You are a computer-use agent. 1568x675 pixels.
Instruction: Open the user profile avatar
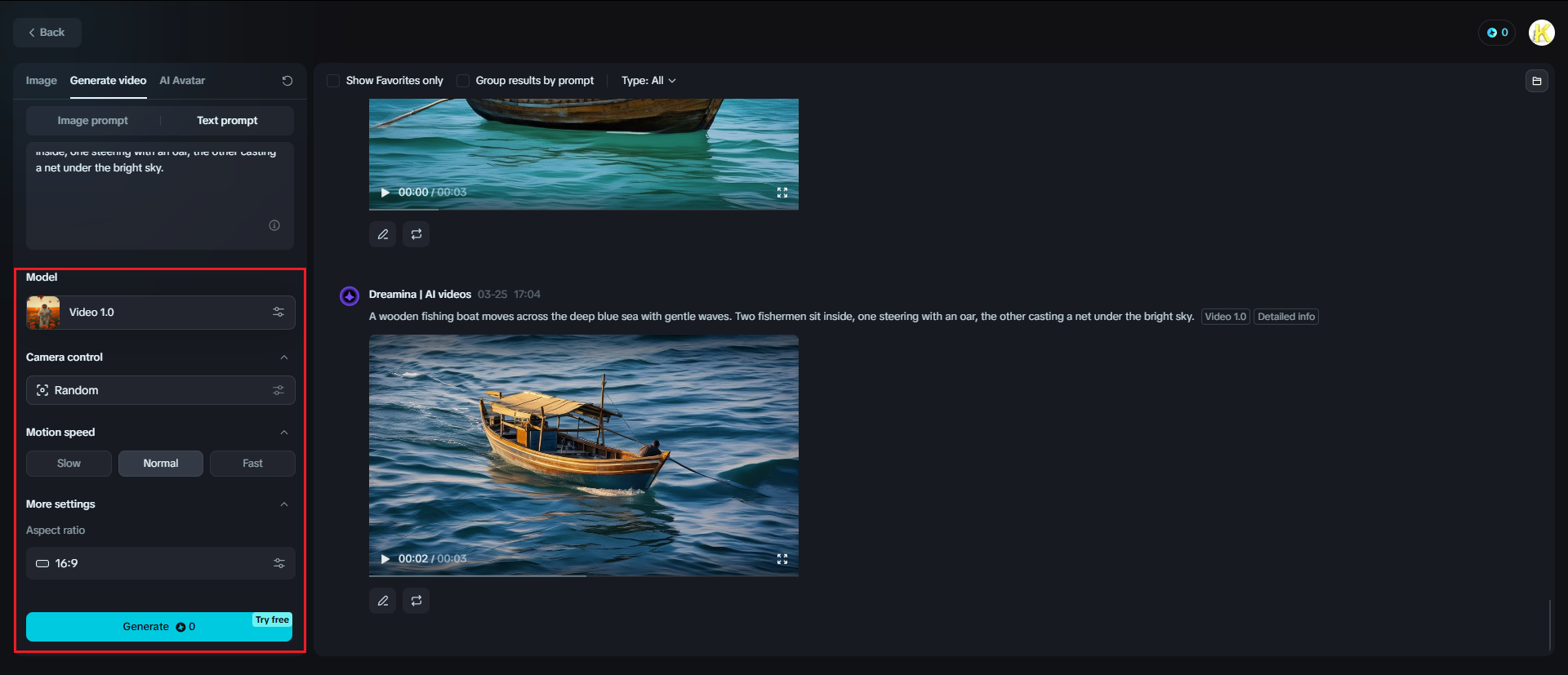click(x=1541, y=33)
